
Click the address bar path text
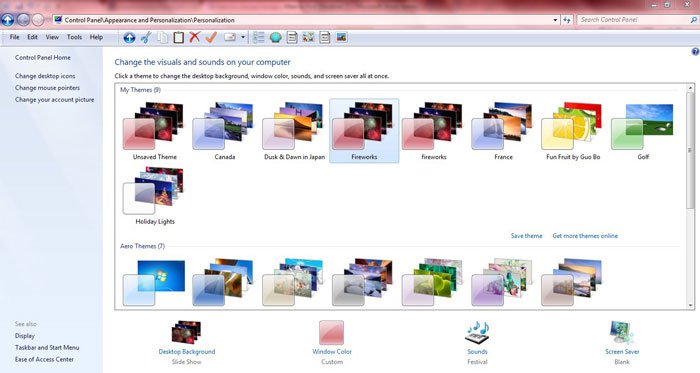tap(150, 20)
